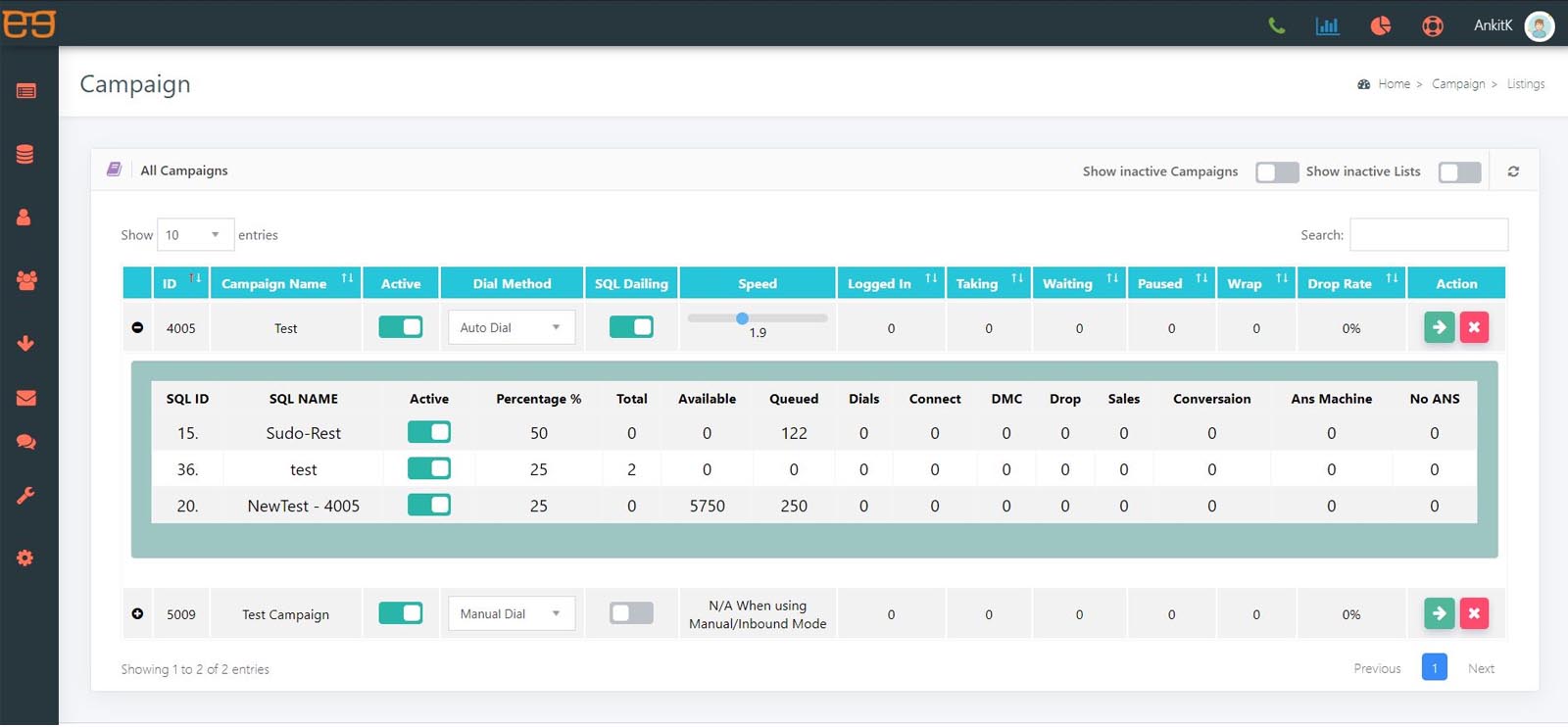The width and height of the screenshot is (1568, 727).
Task: Click the Next pagination button
Action: tap(1480, 668)
